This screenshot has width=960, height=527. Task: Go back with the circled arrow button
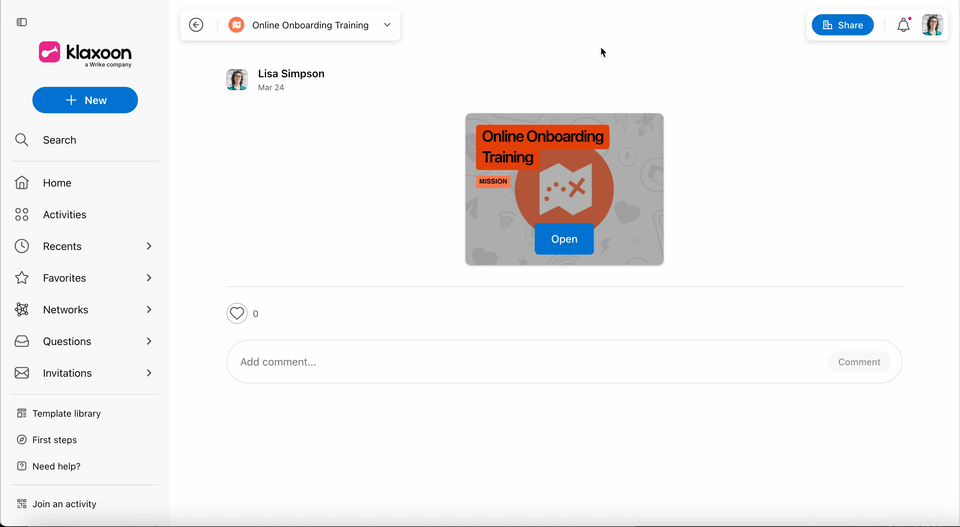(196, 25)
